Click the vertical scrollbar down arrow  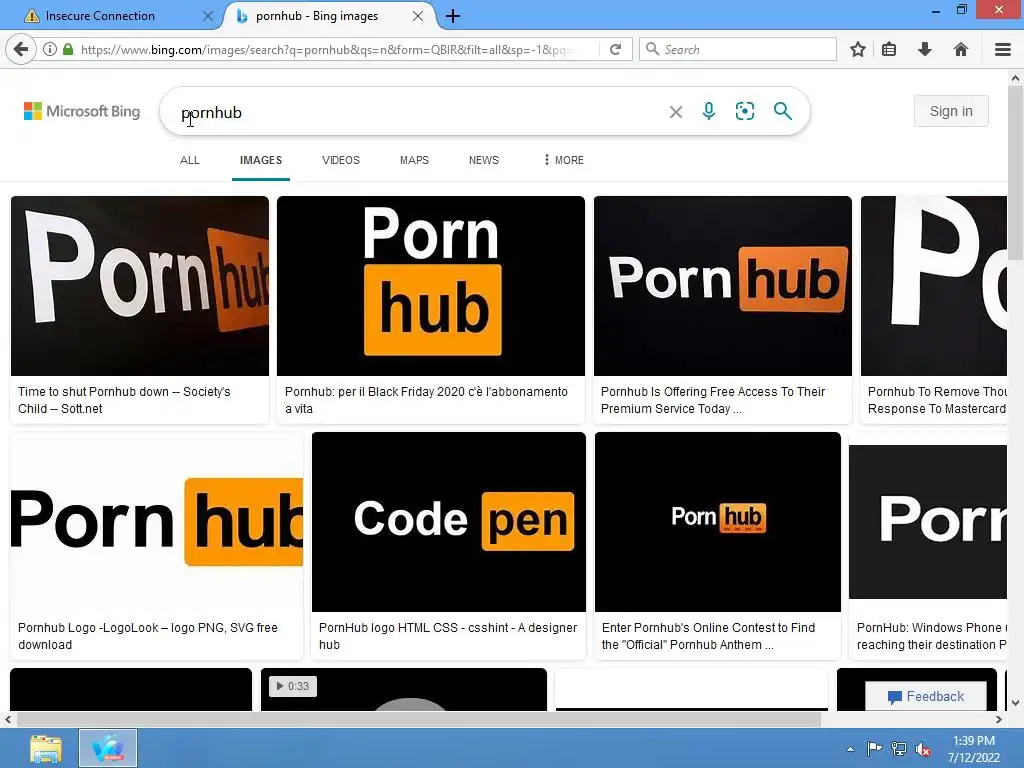pyautogui.click(x=1015, y=703)
